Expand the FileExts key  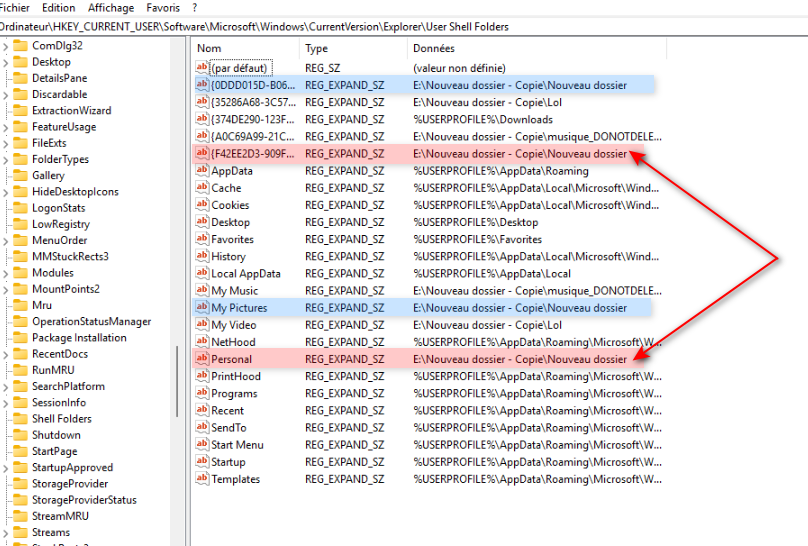coord(5,144)
